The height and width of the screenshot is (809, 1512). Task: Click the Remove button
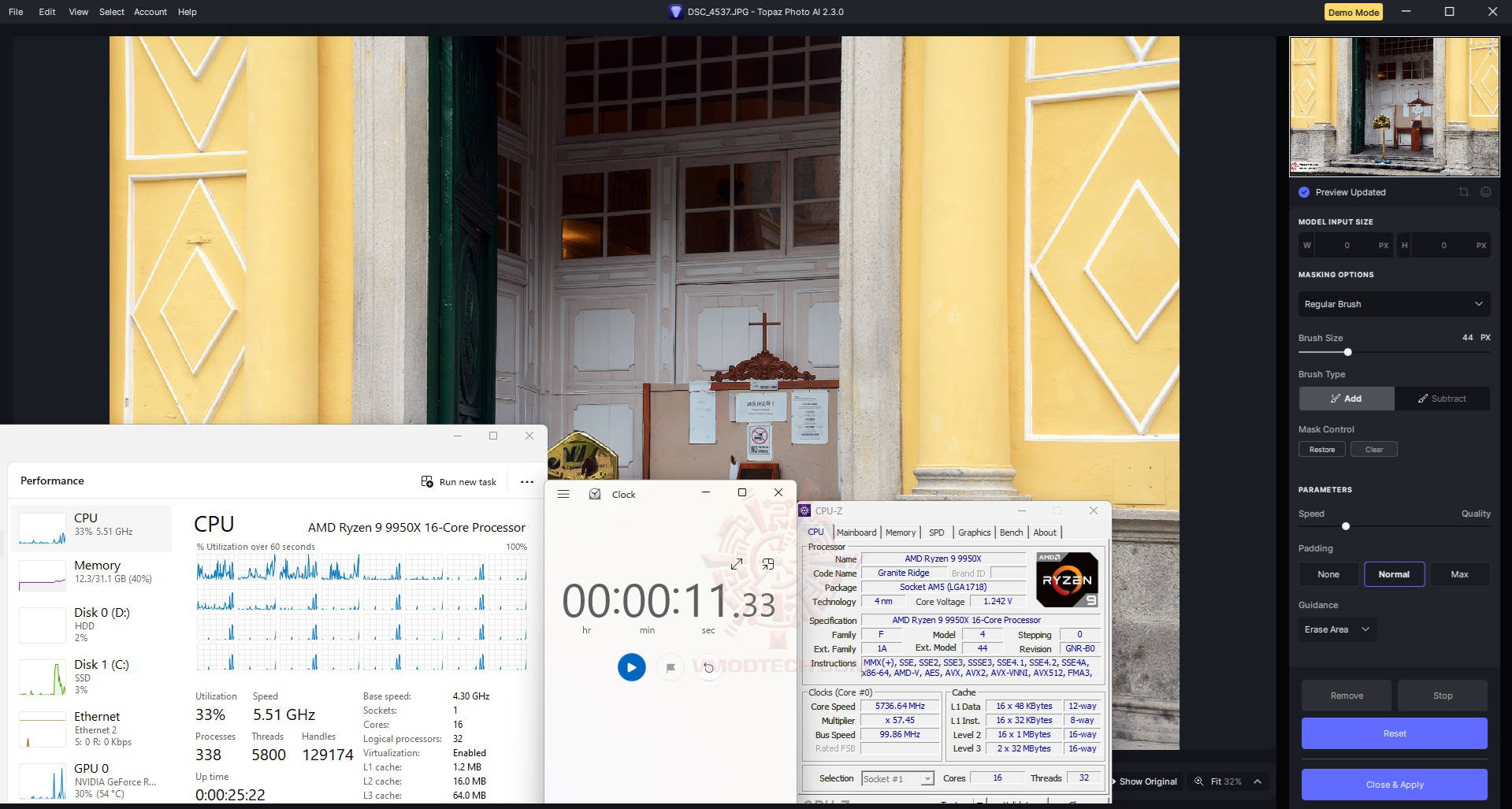point(1347,696)
